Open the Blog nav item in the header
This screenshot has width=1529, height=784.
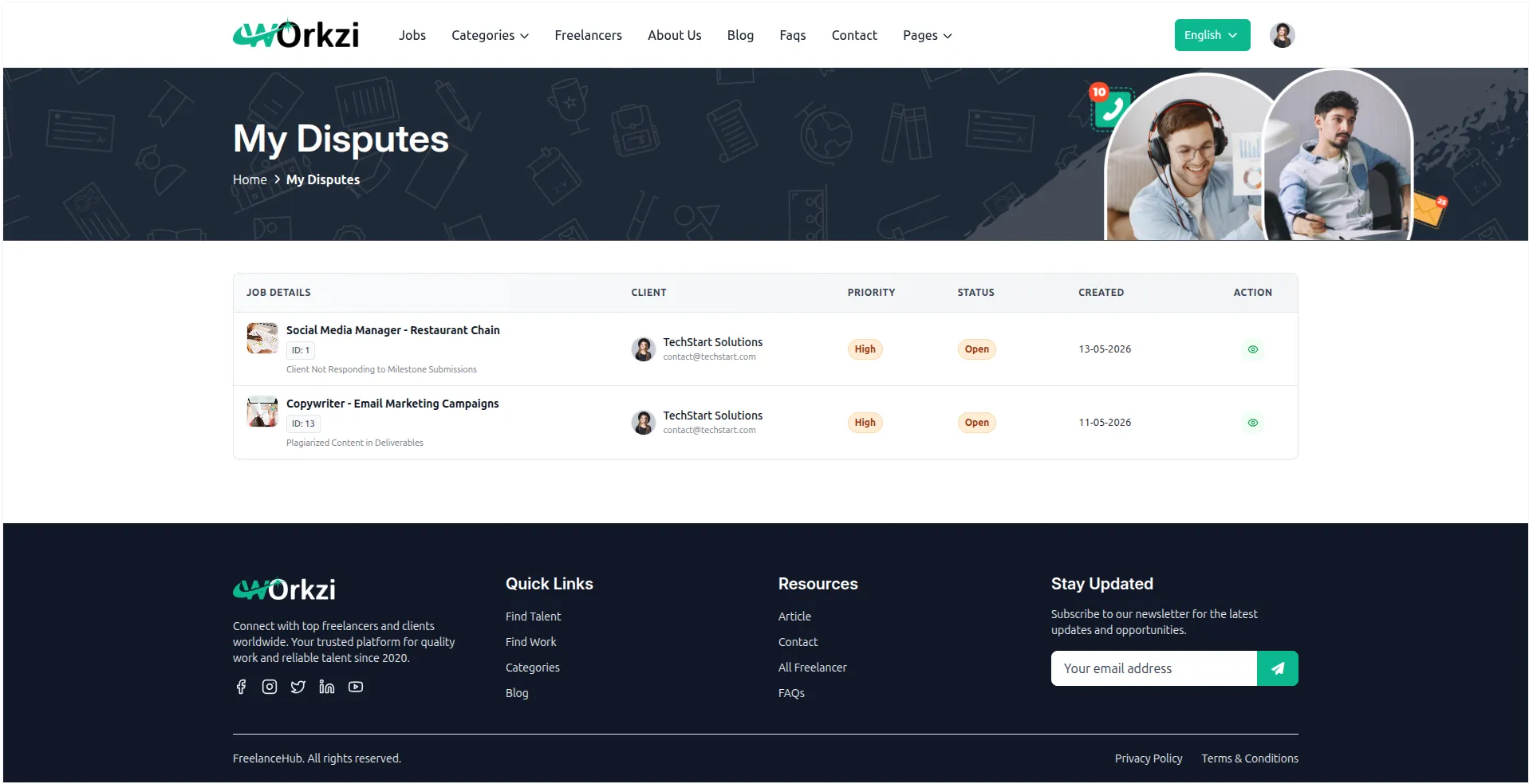coord(740,35)
